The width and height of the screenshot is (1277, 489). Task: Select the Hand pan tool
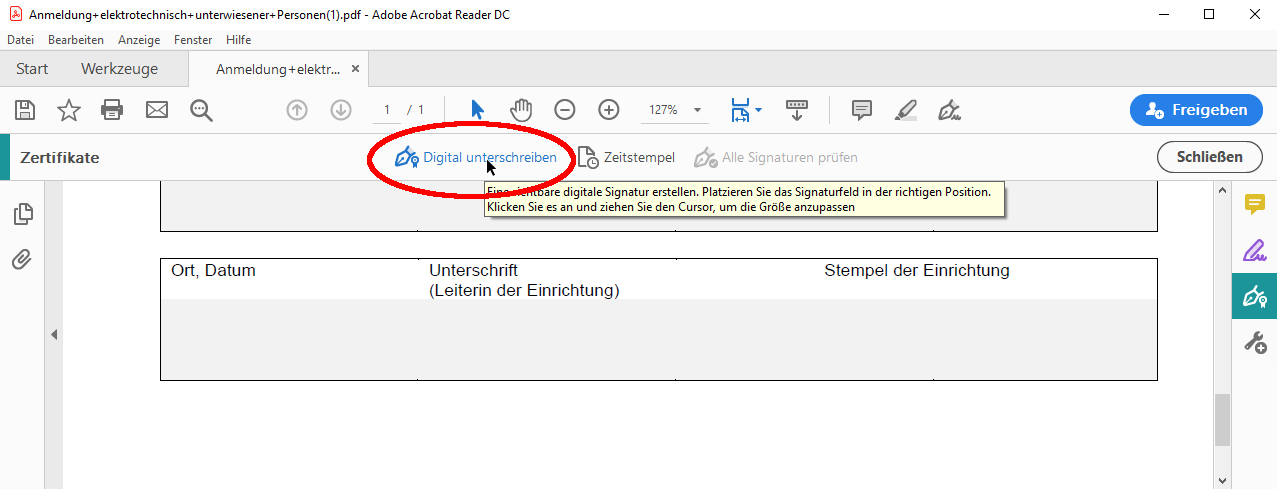pyautogui.click(x=521, y=110)
